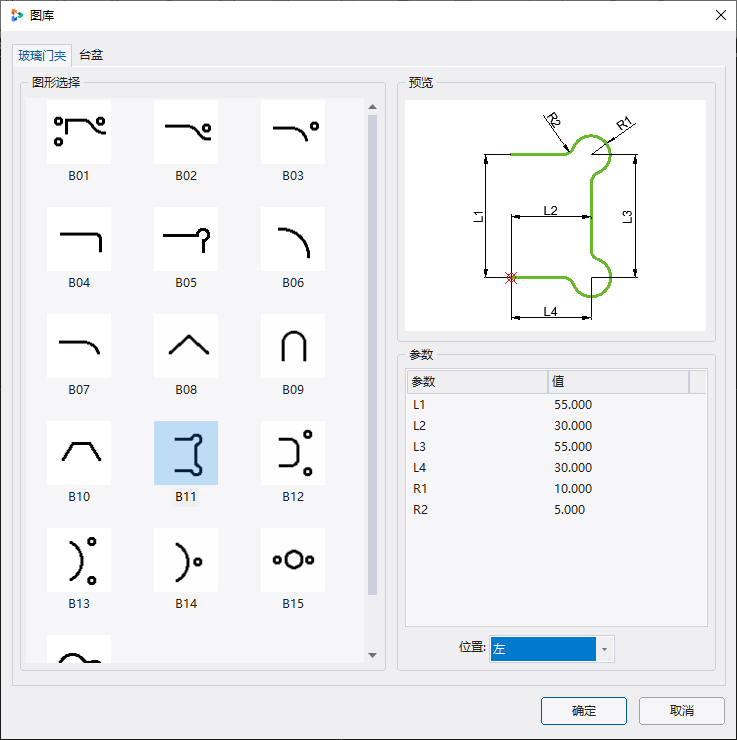Edit the L1 value 55.000
The height and width of the screenshot is (740, 737).
pos(573,404)
